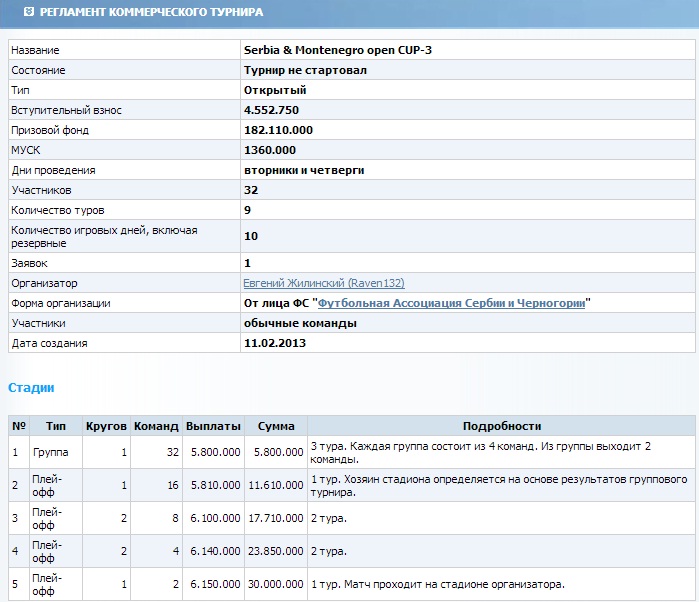Click sum cell 17.710.000 in stage 3
This screenshot has width=699, height=602.
pyautogui.click(x=276, y=518)
